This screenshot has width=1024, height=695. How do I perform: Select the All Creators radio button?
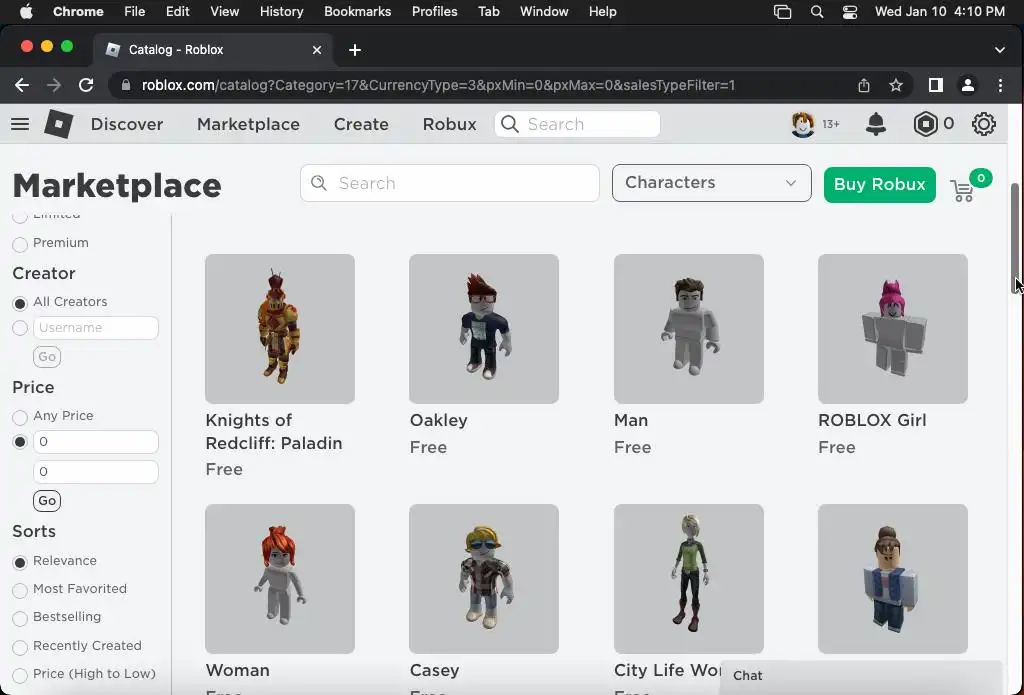coord(20,303)
